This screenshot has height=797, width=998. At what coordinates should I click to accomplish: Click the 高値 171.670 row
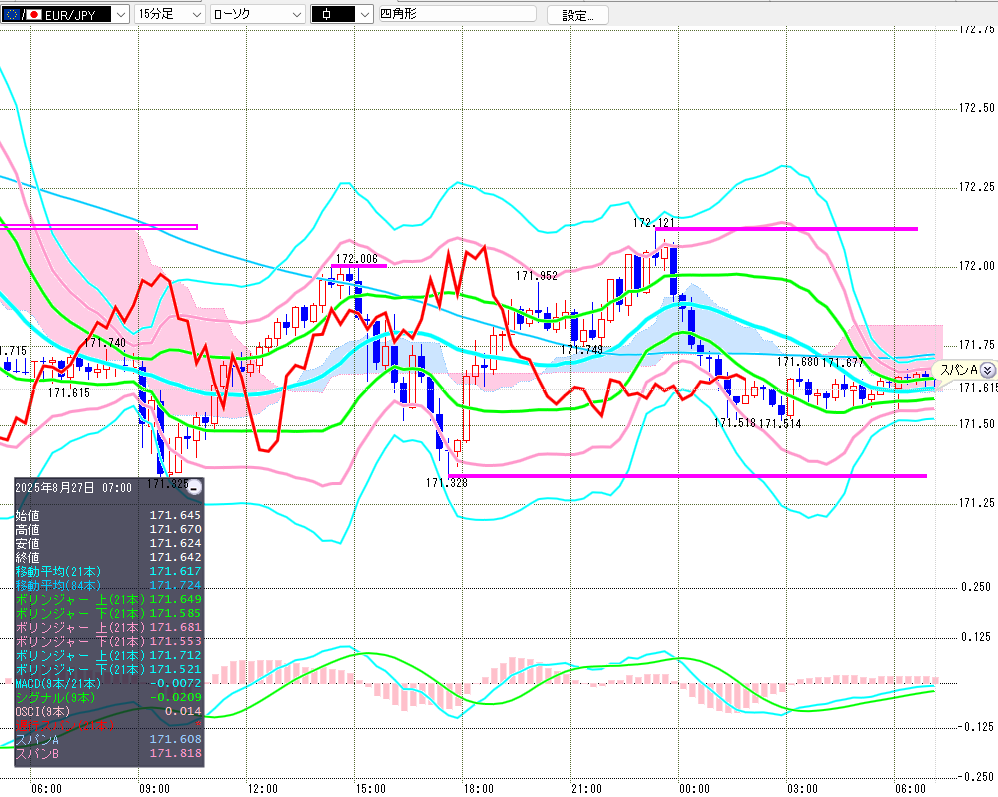pos(108,529)
